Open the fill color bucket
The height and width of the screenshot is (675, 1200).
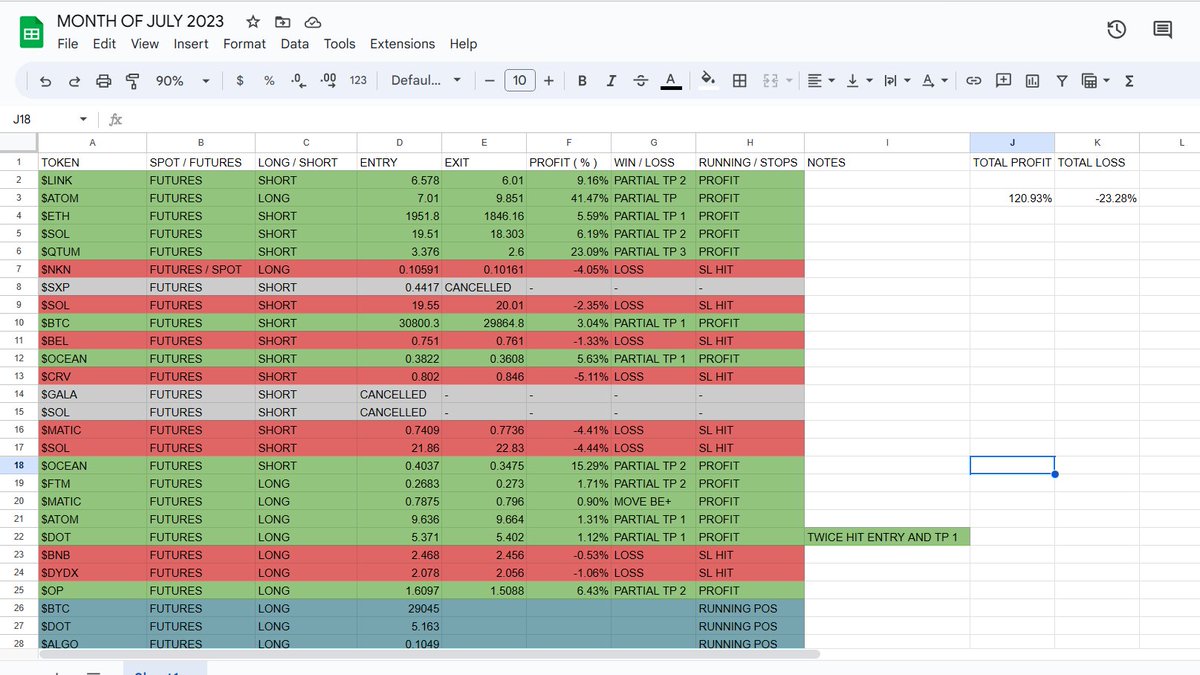pos(709,81)
